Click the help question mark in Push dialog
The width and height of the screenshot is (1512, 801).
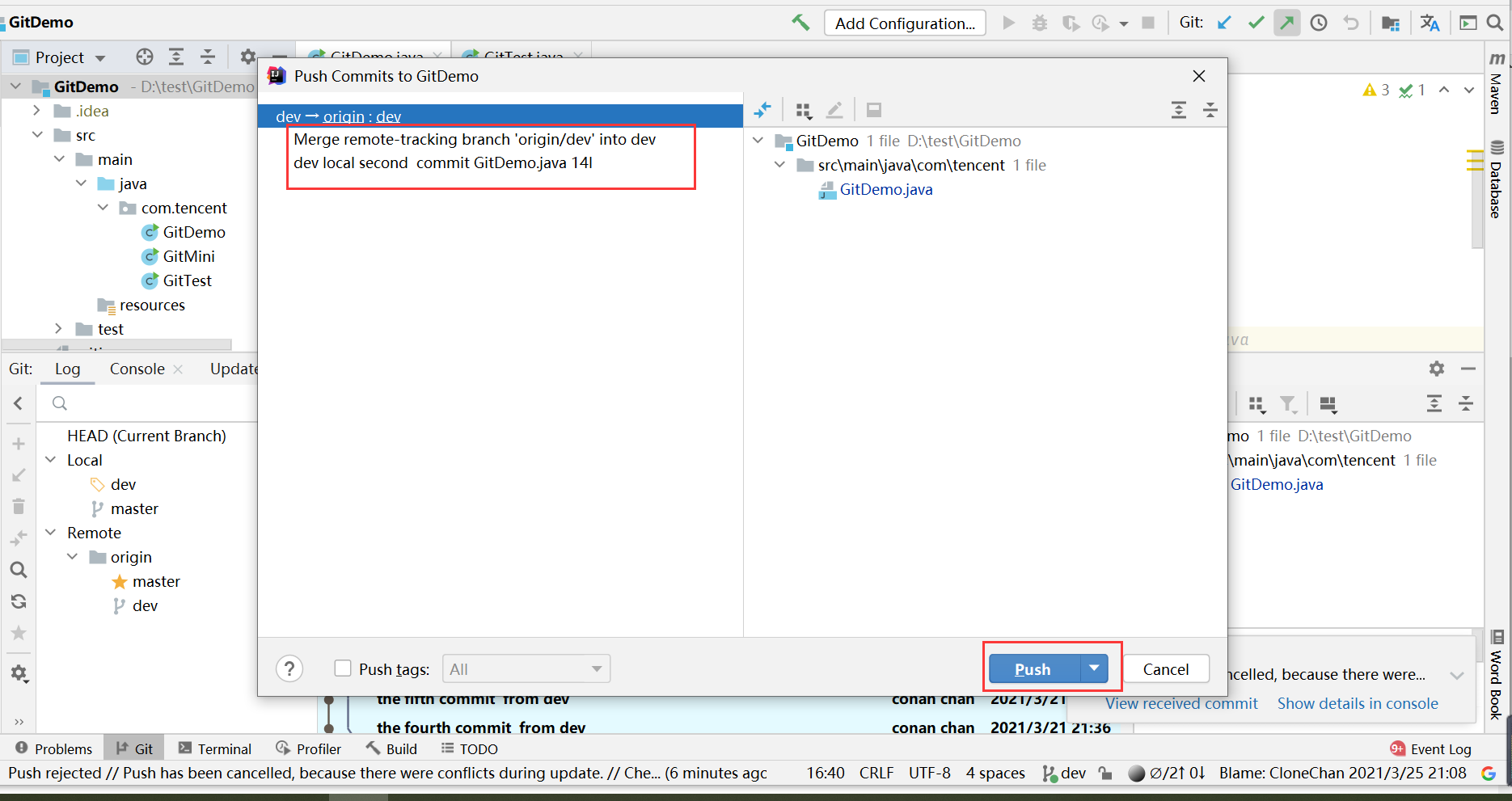[289, 668]
